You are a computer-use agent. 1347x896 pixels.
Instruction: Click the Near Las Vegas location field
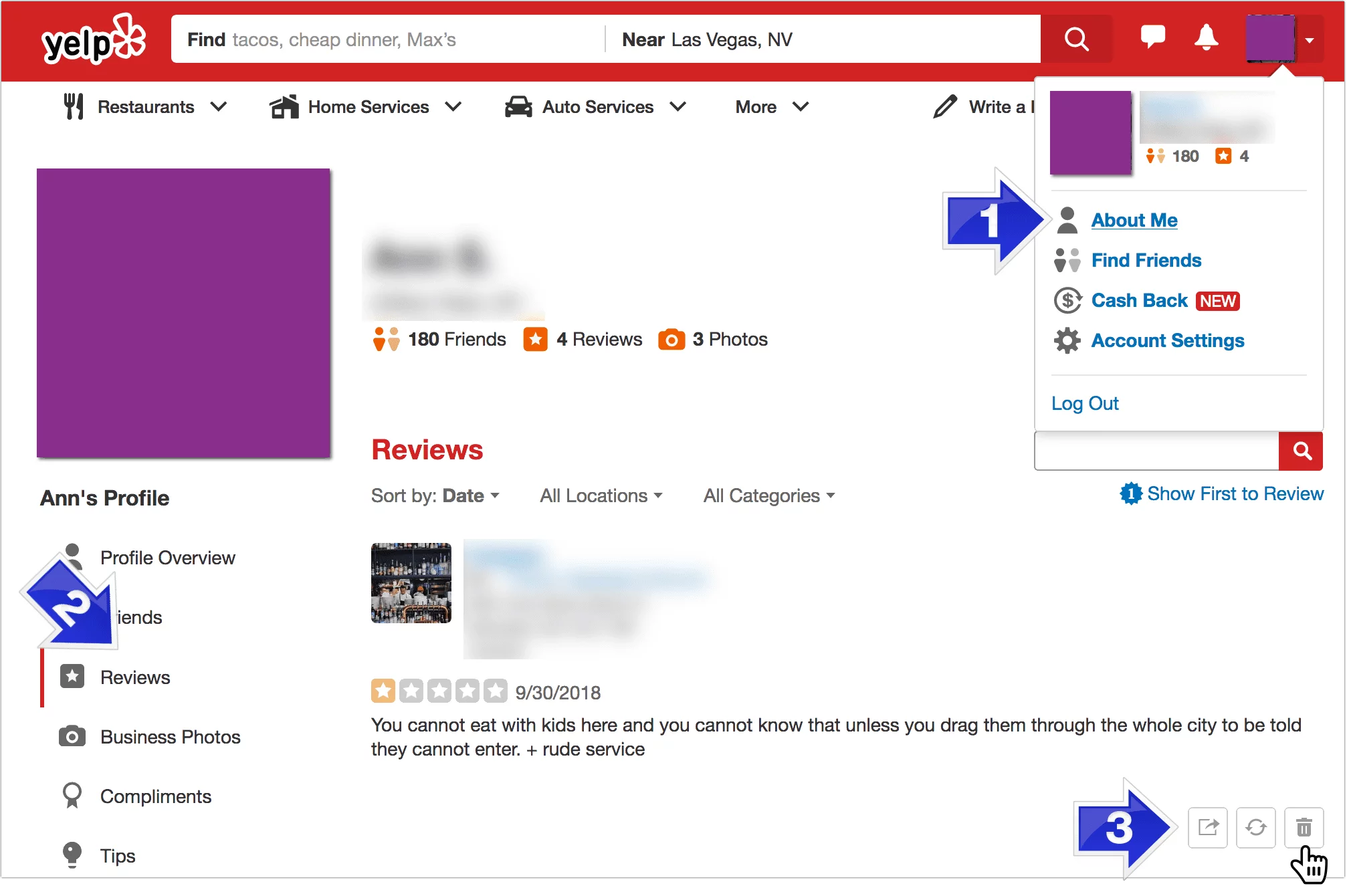(x=823, y=39)
